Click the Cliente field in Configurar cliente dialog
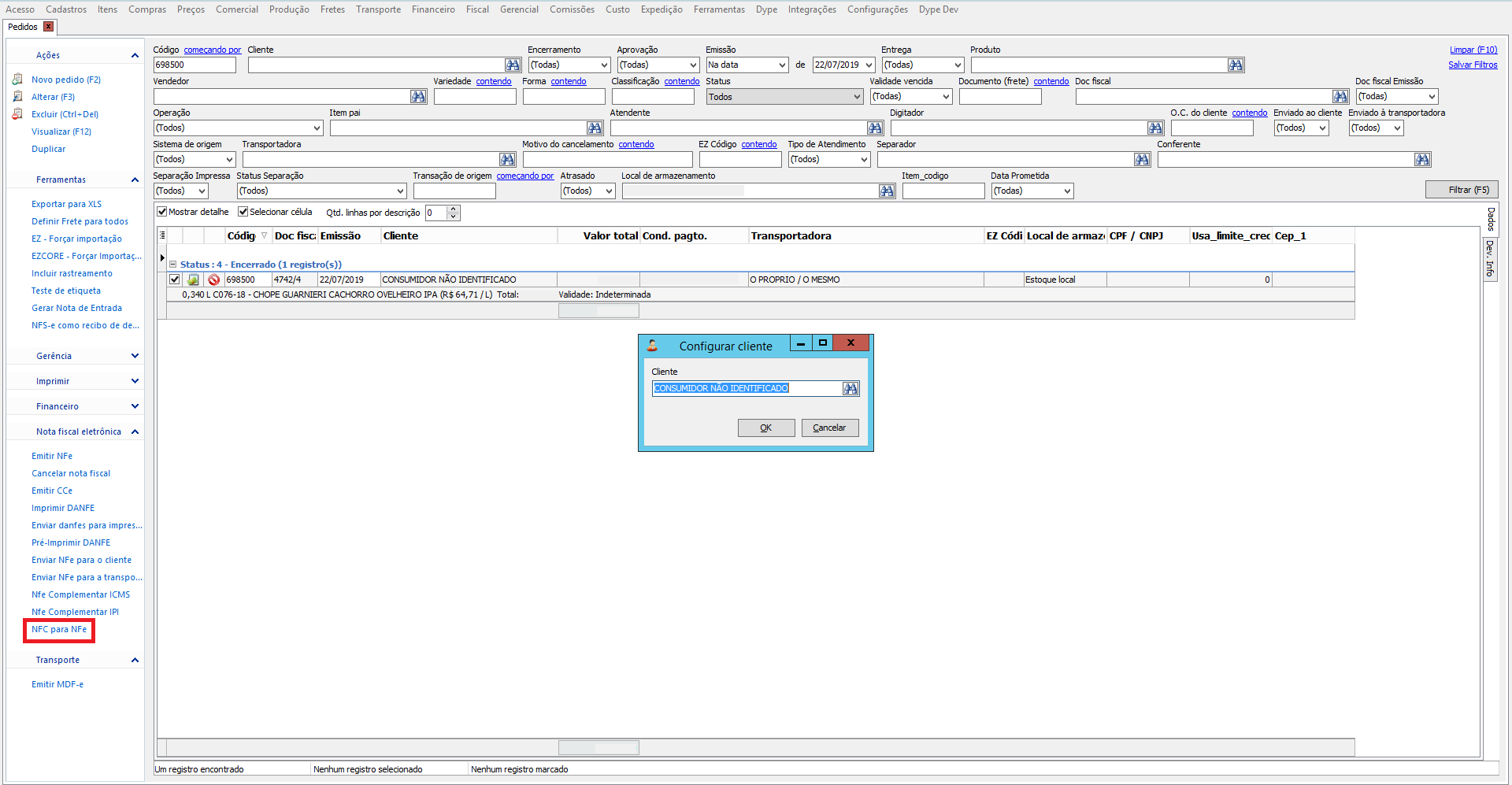Viewport: 1512px width, 785px height. tap(747, 388)
